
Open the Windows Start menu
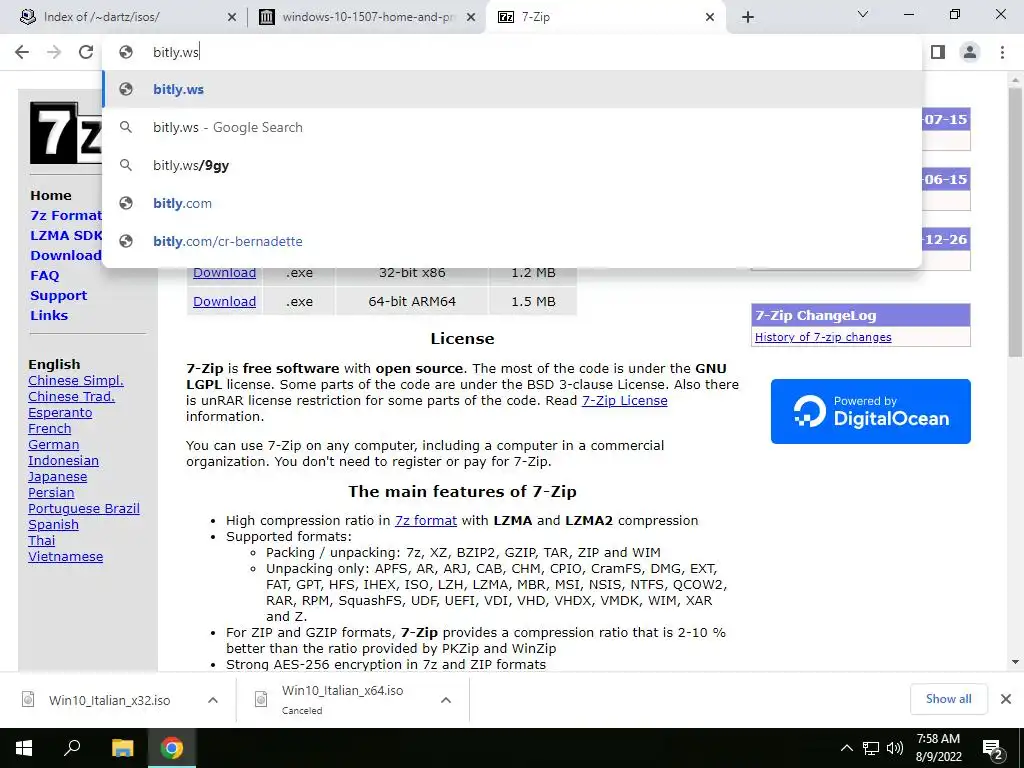point(24,748)
